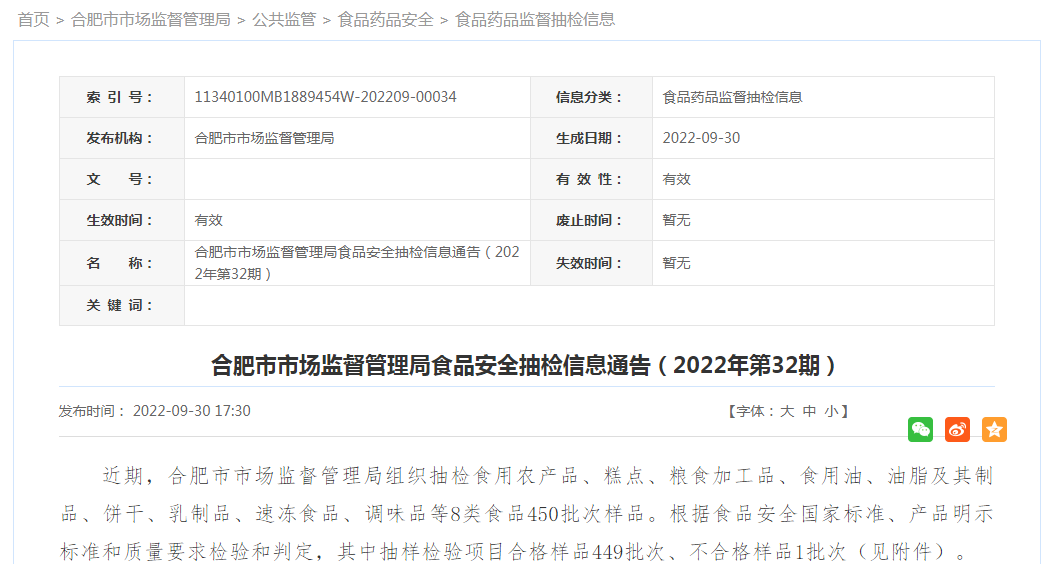The width and height of the screenshot is (1057, 564).
Task: Share article via green WeChat icon
Action: [x=920, y=430]
